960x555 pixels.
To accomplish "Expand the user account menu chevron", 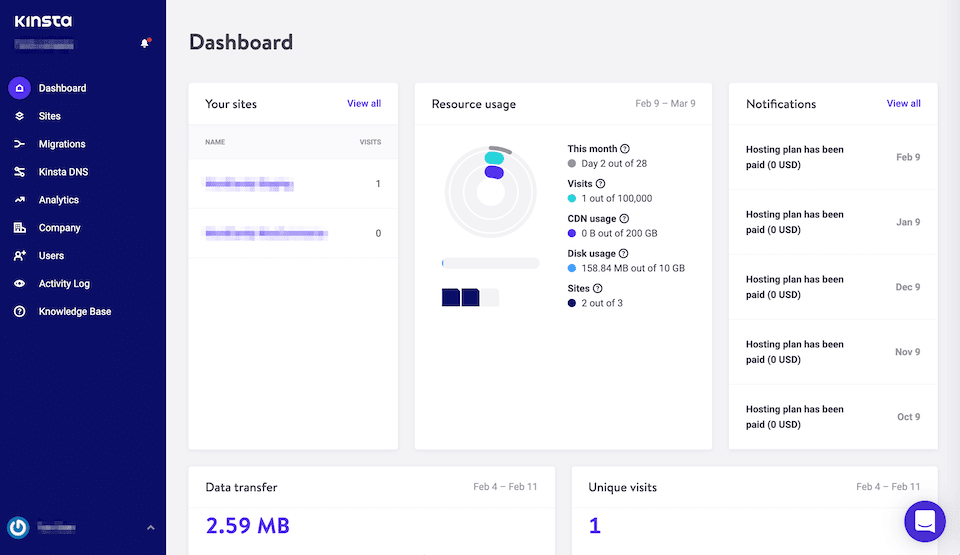I will tap(151, 527).
